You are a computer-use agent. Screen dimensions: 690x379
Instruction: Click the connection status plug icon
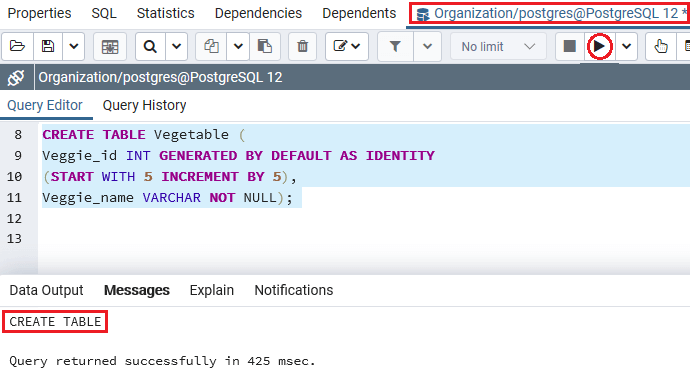click(x=16, y=77)
